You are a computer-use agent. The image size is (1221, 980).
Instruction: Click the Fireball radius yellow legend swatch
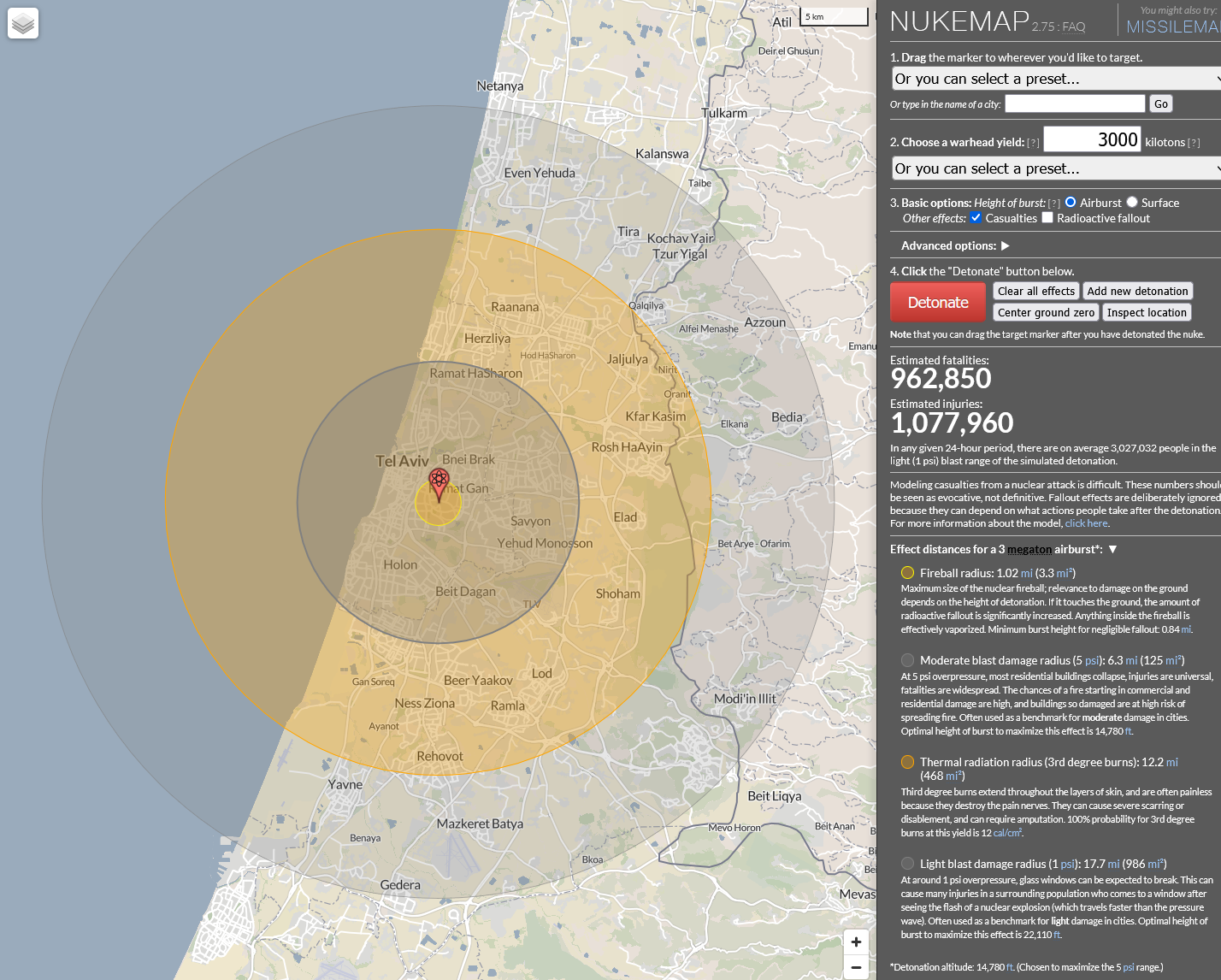[907, 573]
